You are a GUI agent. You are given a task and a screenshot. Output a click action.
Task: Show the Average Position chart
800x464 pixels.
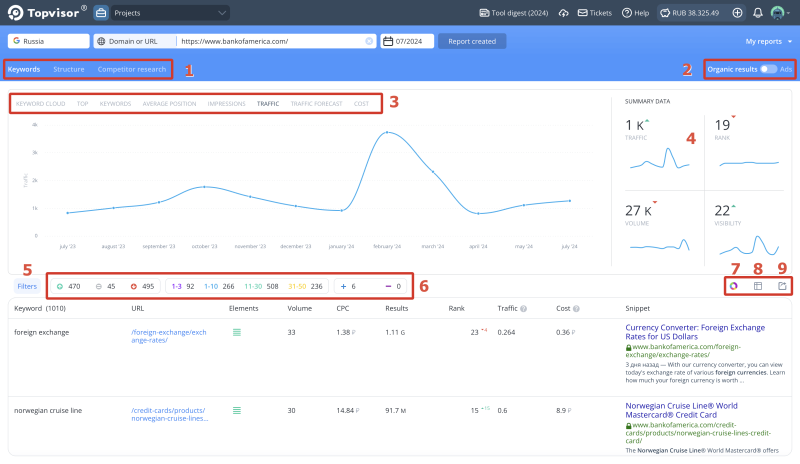click(169, 104)
